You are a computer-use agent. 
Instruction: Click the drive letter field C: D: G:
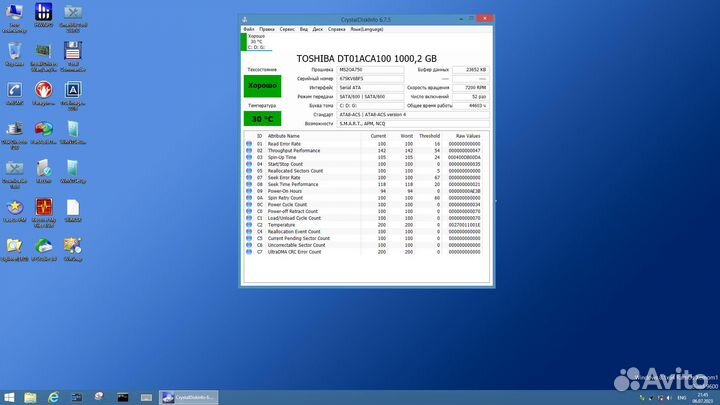[370, 106]
